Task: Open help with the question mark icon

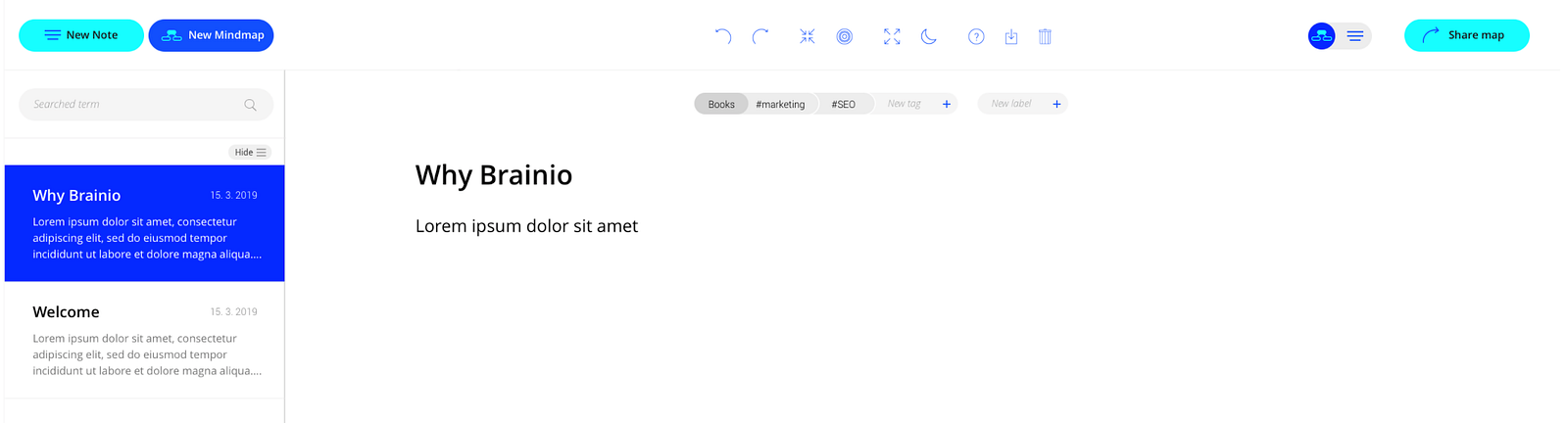Action: (x=976, y=36)
